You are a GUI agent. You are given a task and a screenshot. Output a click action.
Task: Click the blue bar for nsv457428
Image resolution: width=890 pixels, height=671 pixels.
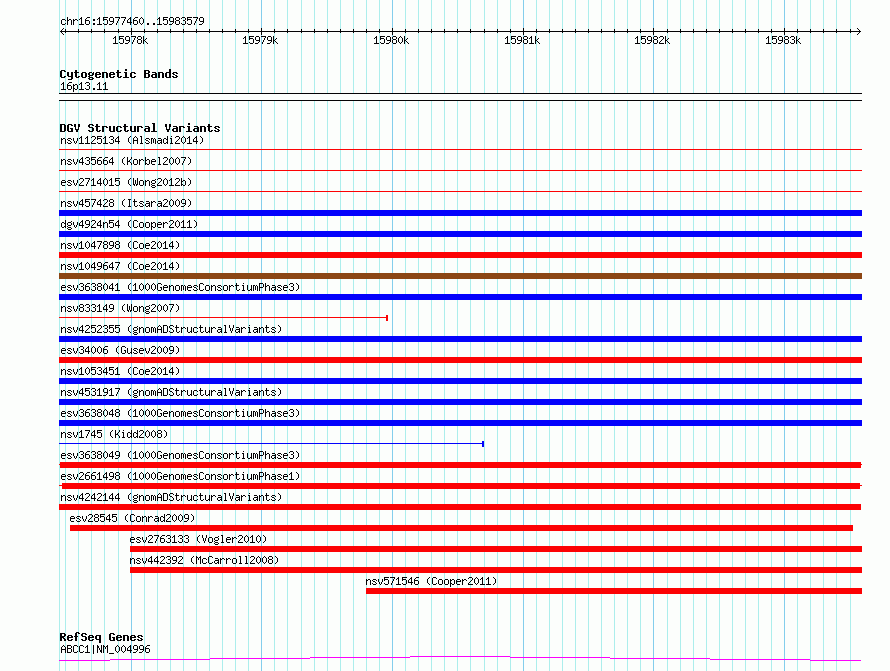tap(460, 213)
